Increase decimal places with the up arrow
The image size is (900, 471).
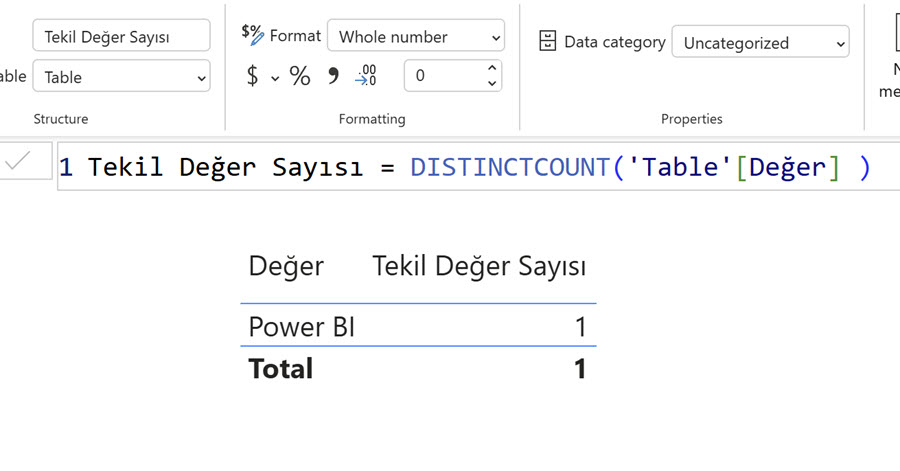tap(491, 69)
